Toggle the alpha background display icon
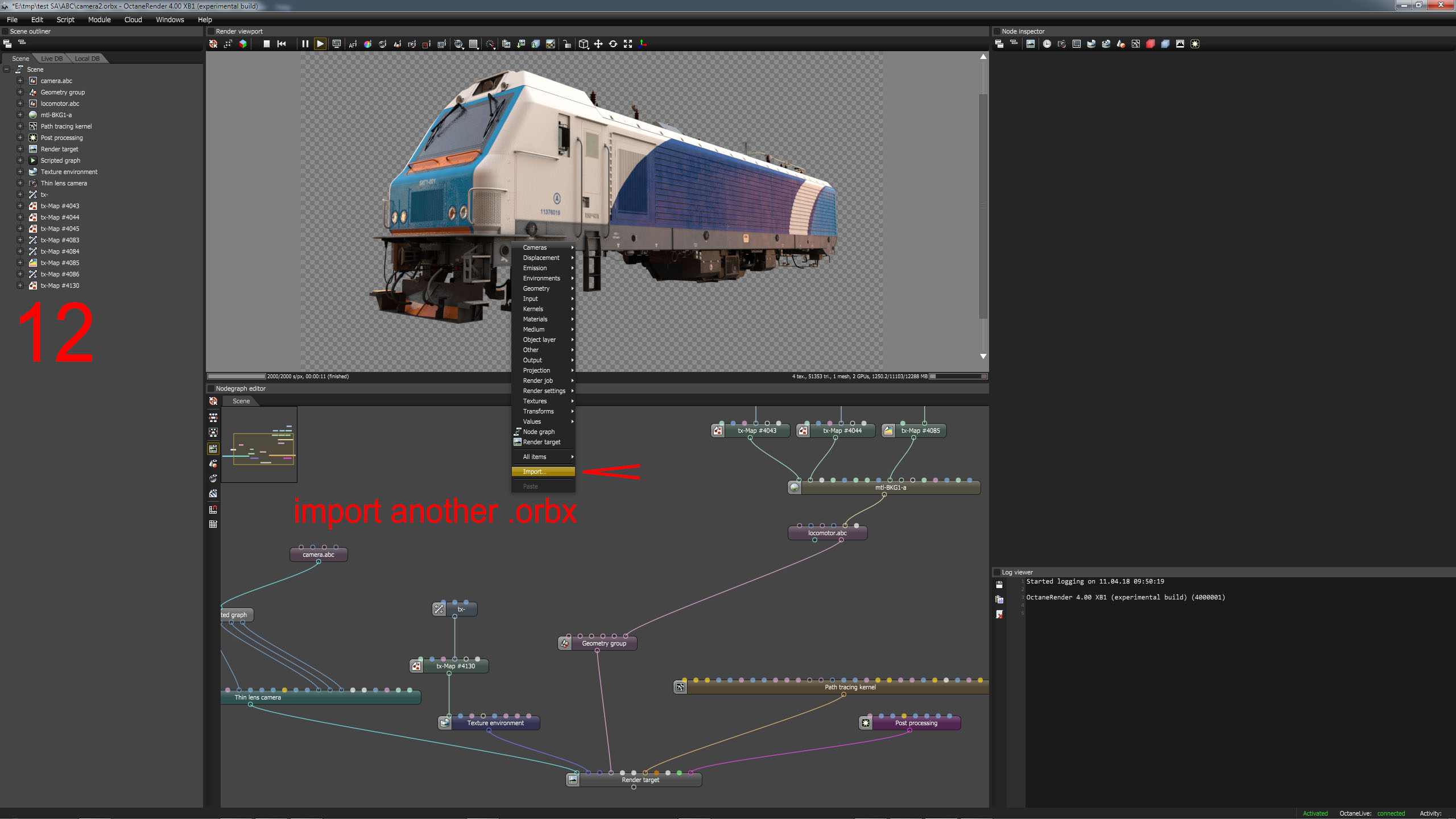Viewport: 1456px width, 819px height. point(550,44)
